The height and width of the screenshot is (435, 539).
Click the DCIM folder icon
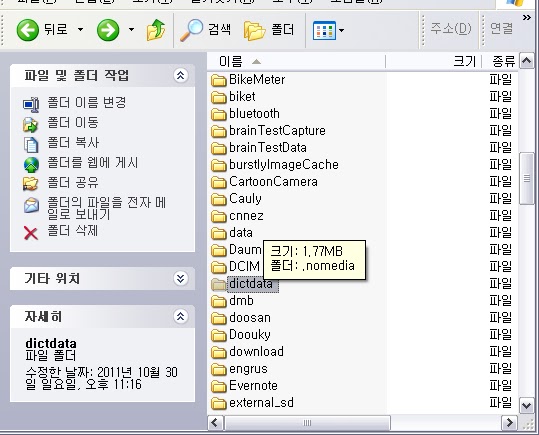(218, 267)
